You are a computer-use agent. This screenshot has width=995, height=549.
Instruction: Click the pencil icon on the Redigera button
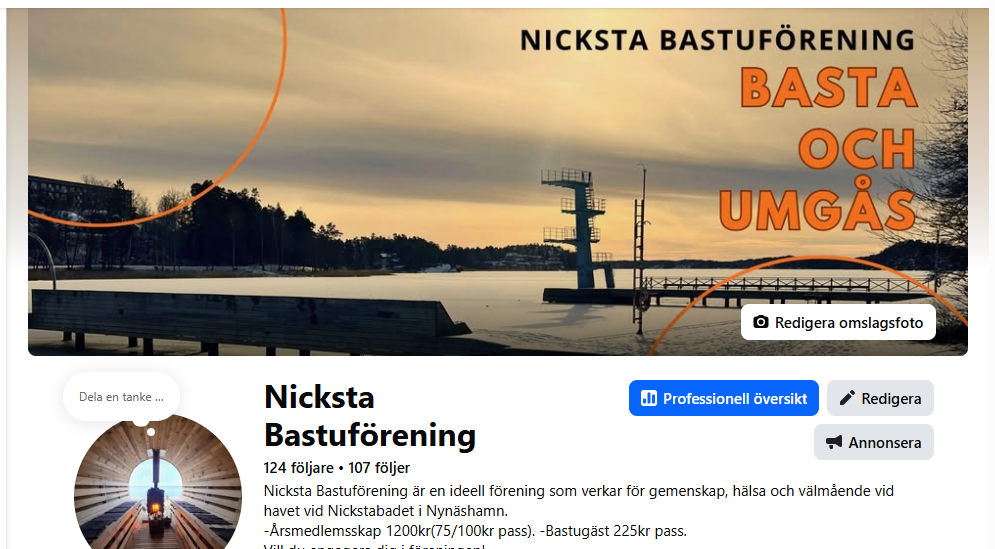click(x=847, y=399)
